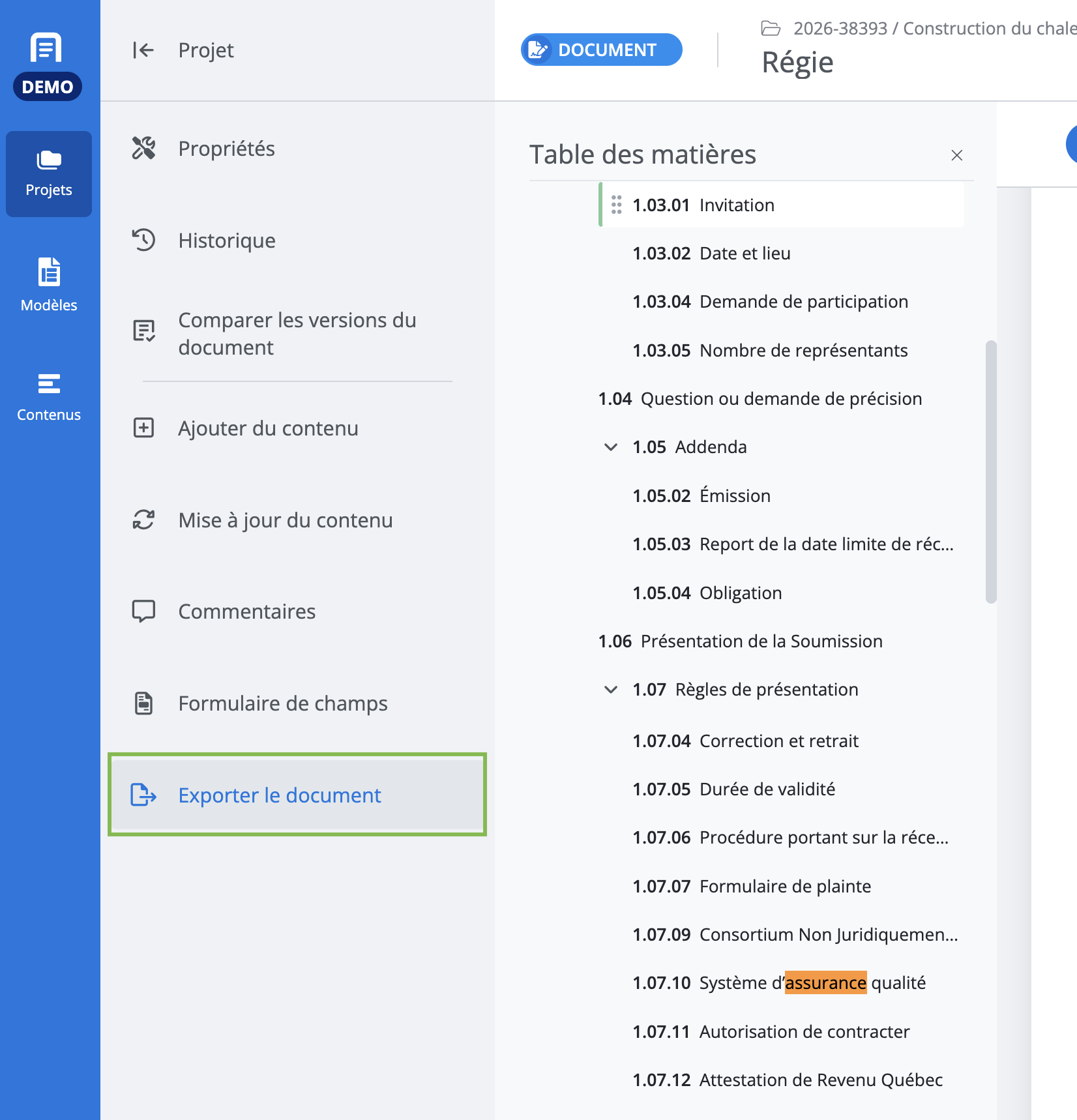This screenshot has width=1077, height=1120.
Task: Collapse the 1.07 Règles de présentation section
Action: coord(611,690)
